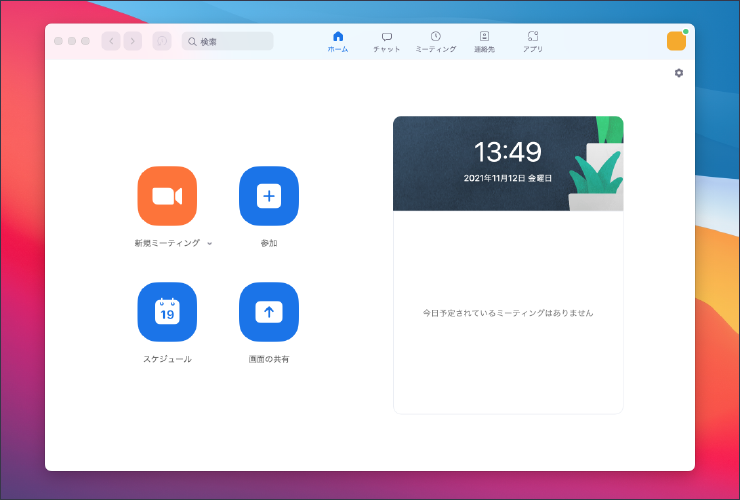Click the 参加 label text

(x=269, y=243)
